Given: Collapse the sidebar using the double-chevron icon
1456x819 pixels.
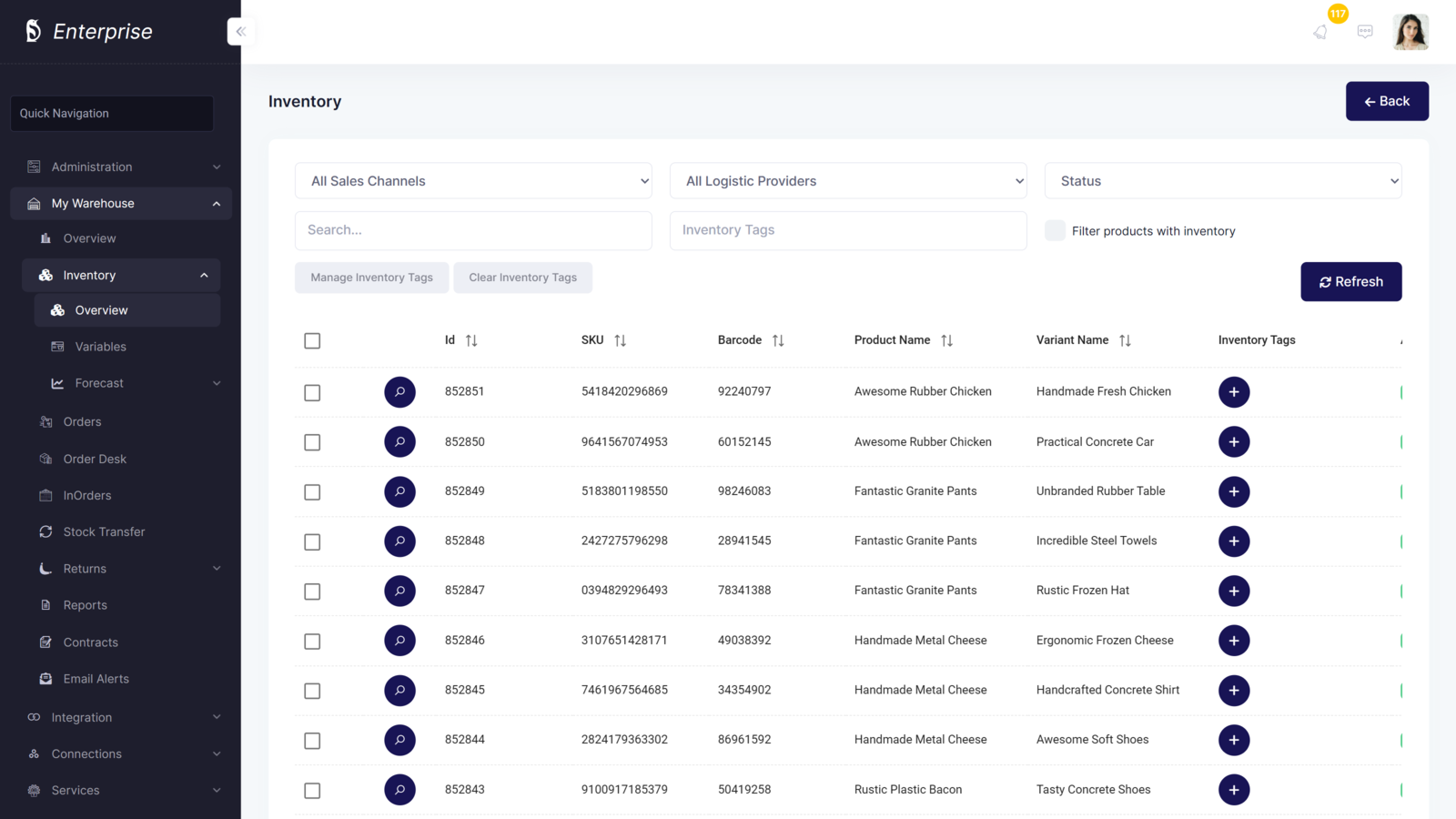Looking at the screenshot, I should click(x=241, y=31).
